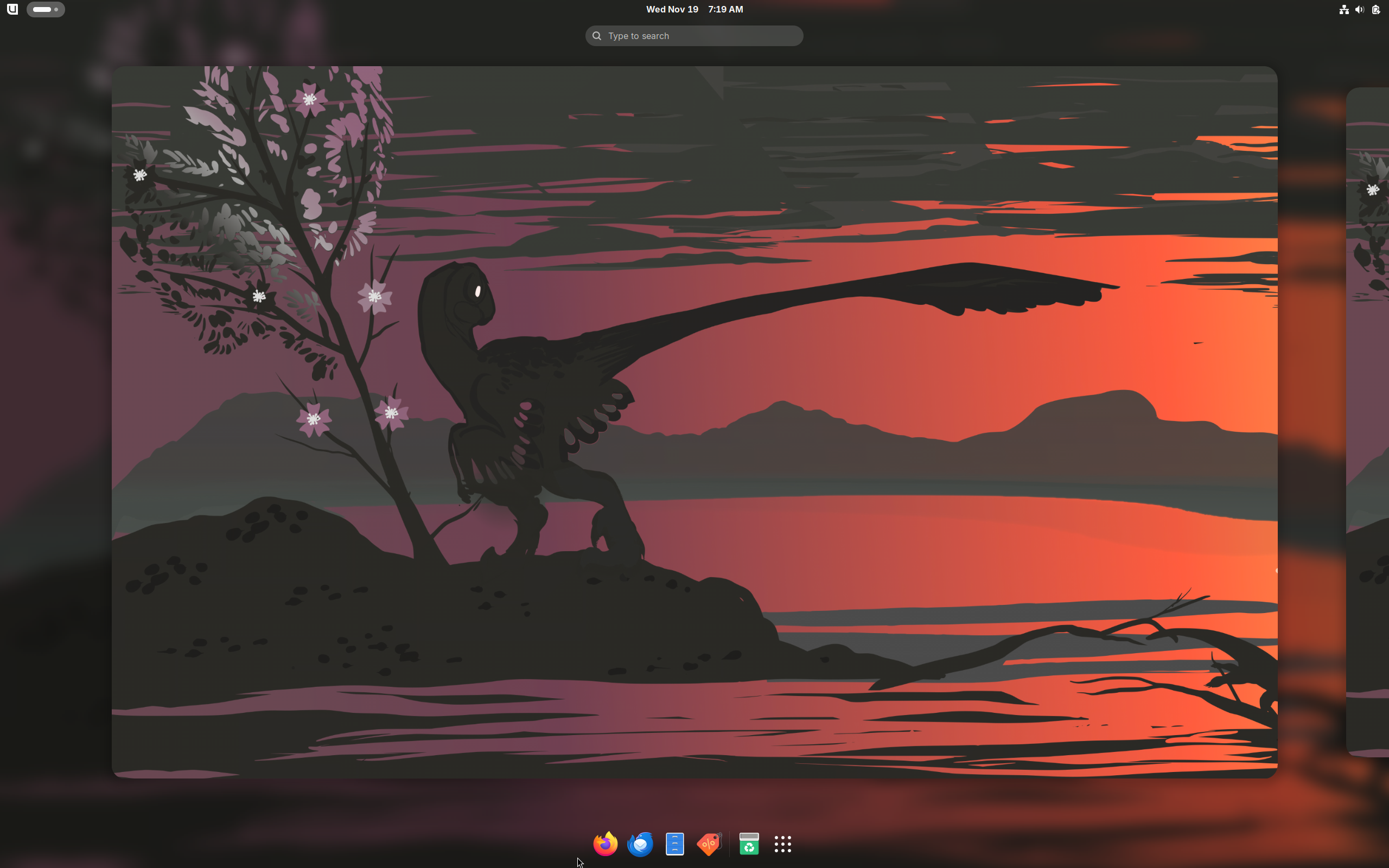Click the wired network status icon
This screenshot has width=1389, height=868.
[1343, 9]
